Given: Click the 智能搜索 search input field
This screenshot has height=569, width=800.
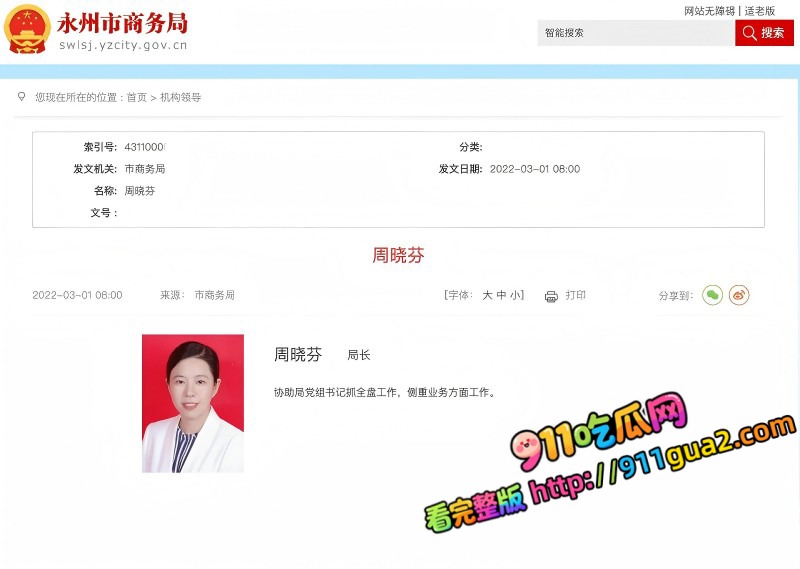Looking at the screenshot, I should [636, 33].
